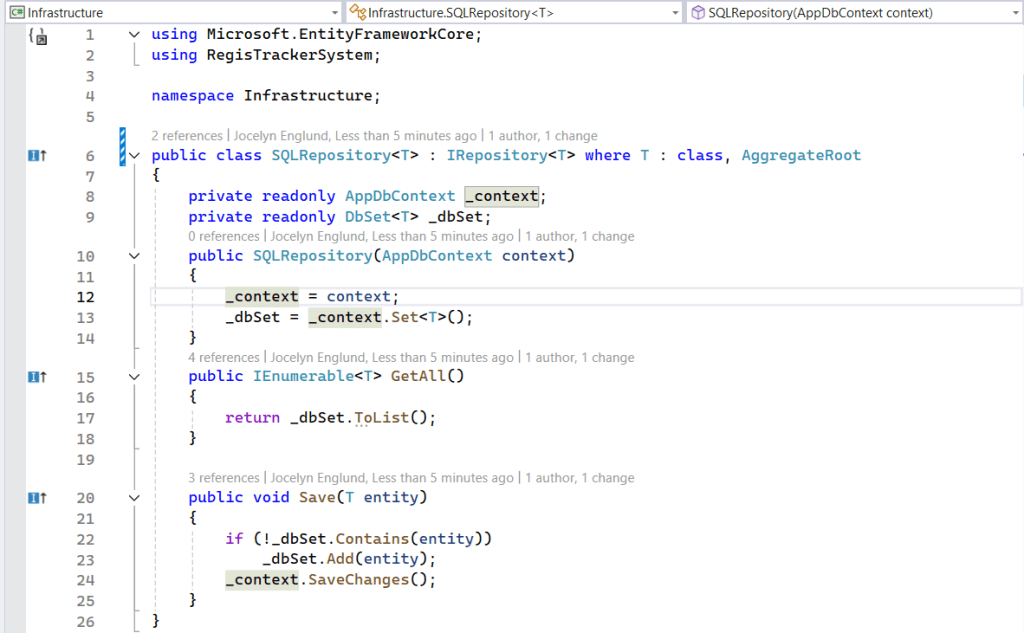Screen dimensions: 1024x633
Task: Show "4 references" for the GetAll method
Action: point(224,358)
